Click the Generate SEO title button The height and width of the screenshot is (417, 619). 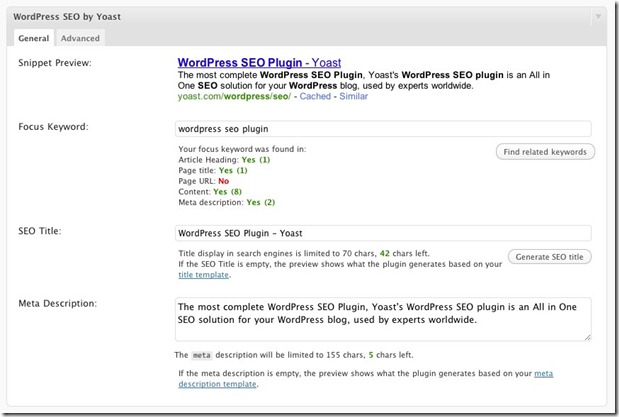[x=549, y=257]
